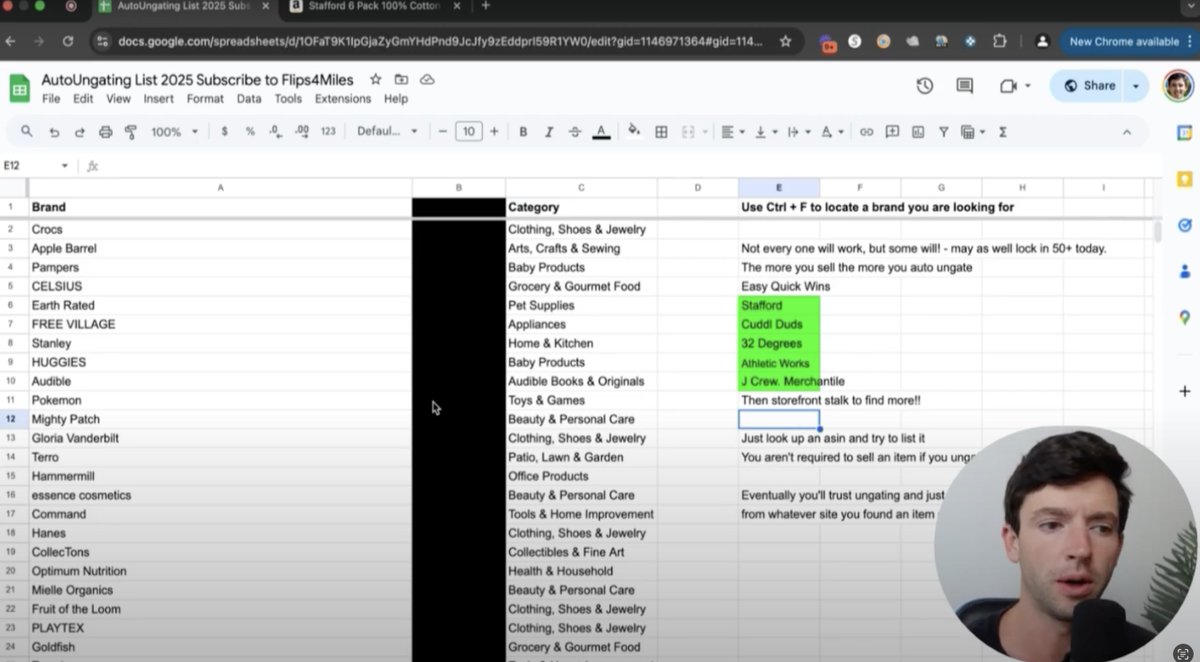Image resolution: width=1200 pixels, height=662 pixels.
Task: Insert a chart
Action: [918, 131]
